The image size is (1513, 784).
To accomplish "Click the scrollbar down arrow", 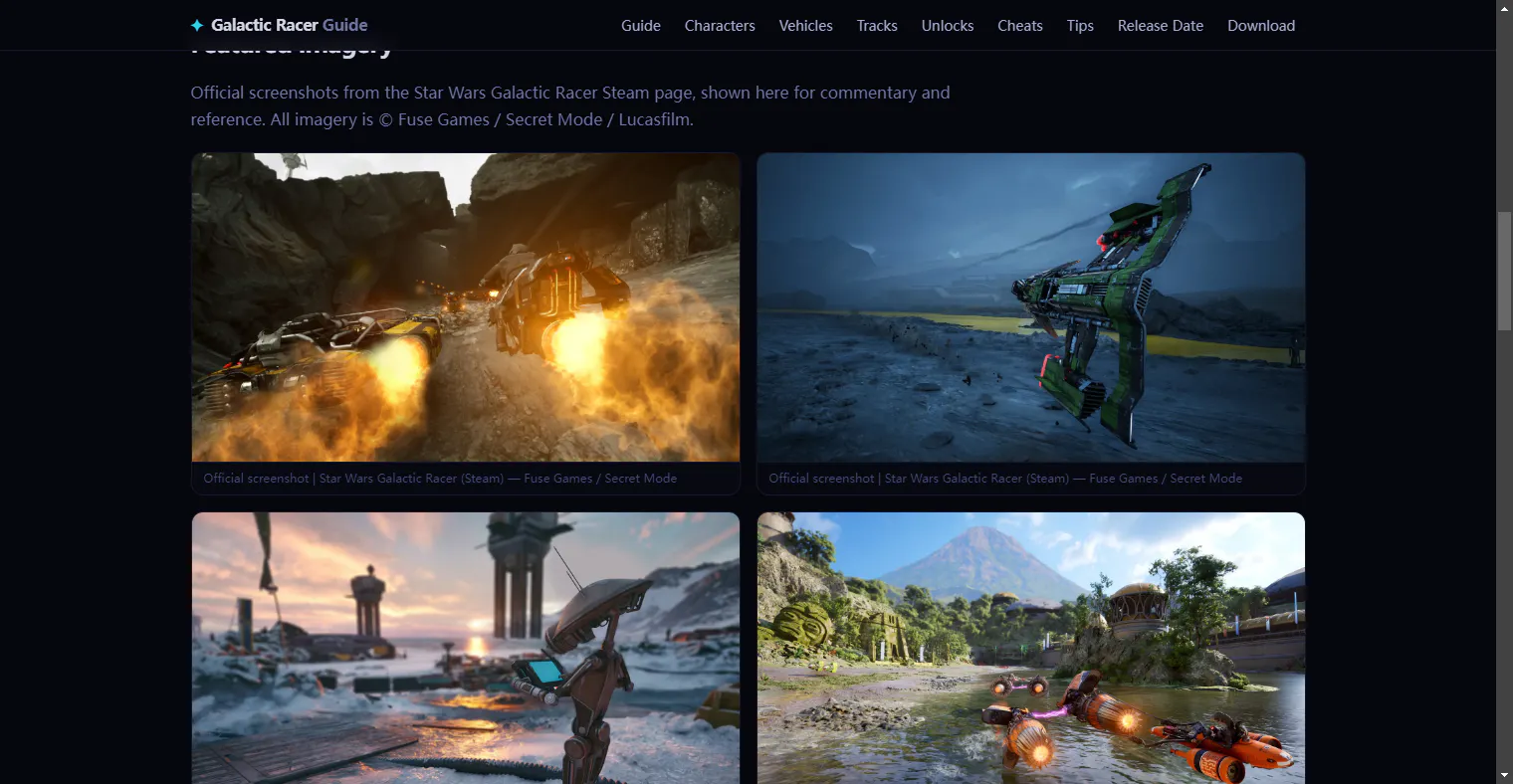I will (1504, 775).
